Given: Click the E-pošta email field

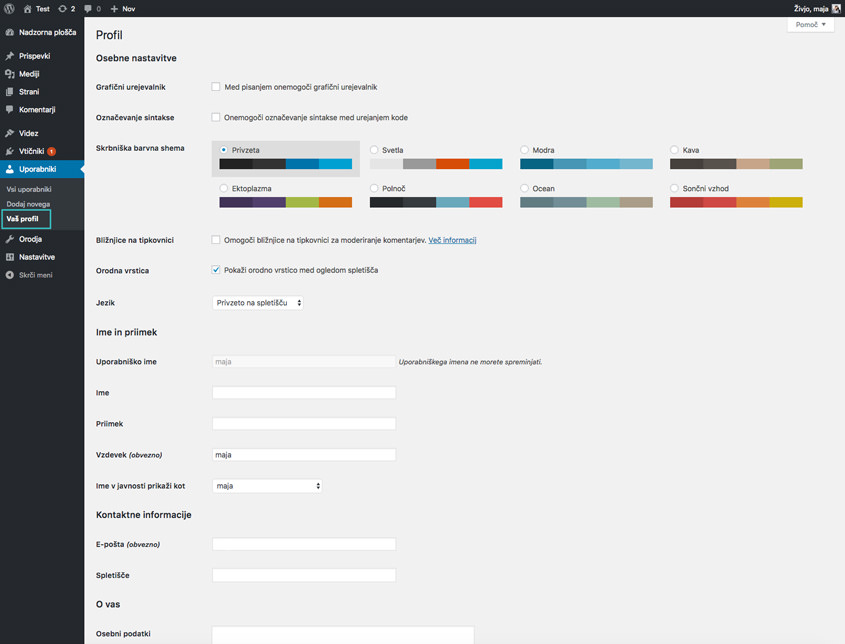Looking at the screenshot, I should click(x=304, y=544).
